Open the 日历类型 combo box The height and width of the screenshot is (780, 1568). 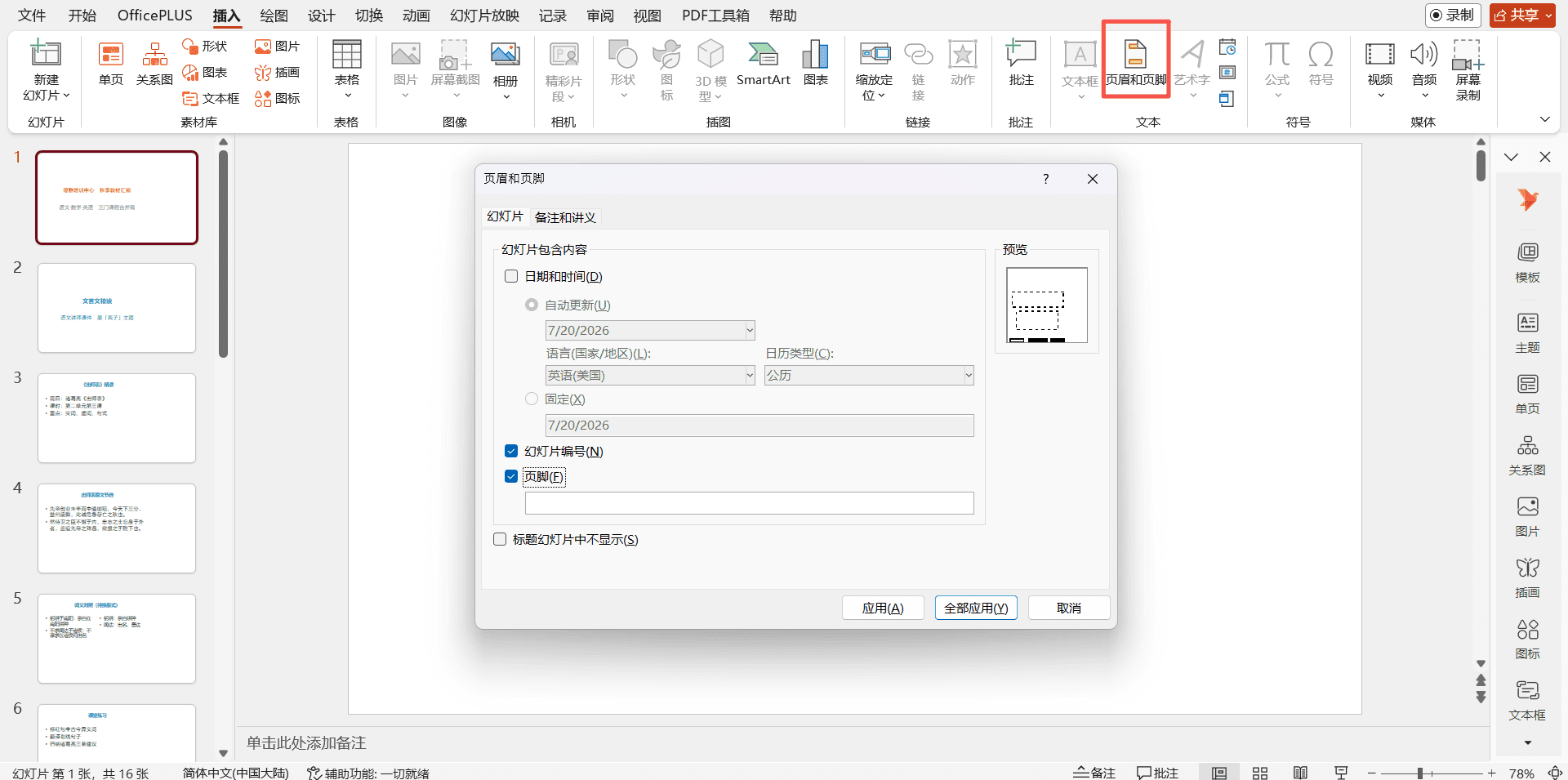tap(868, 376)
